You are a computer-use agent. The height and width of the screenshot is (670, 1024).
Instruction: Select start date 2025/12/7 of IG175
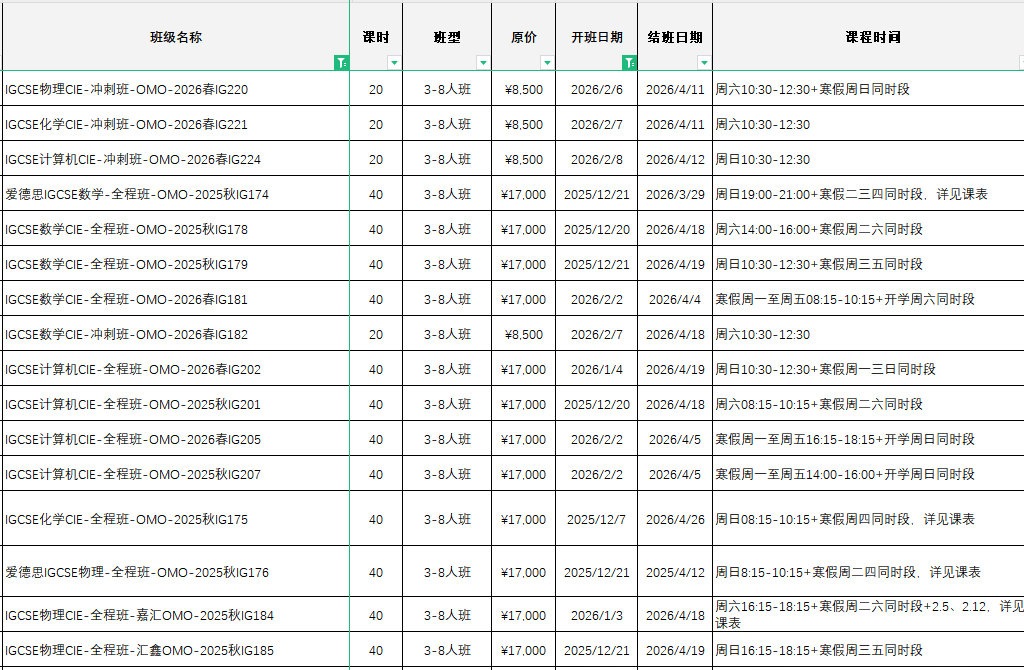pos(596,520)
